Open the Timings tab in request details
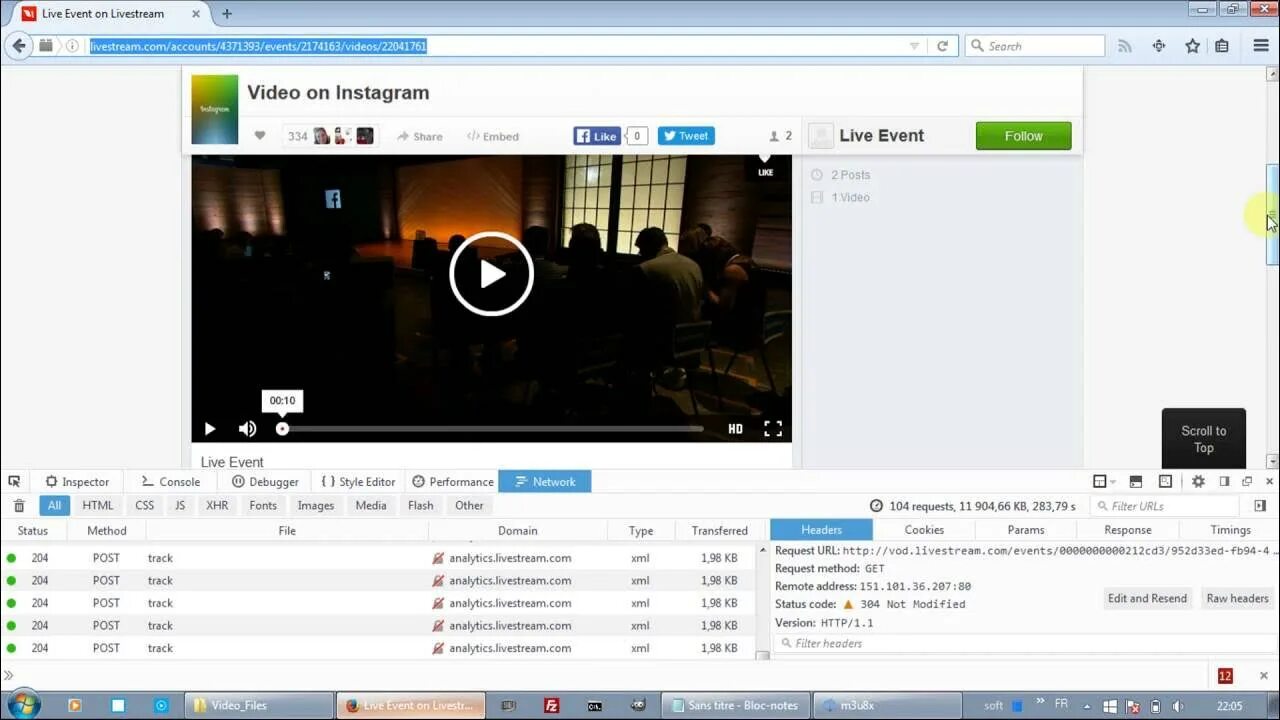This screenshot has width=1280, height=720. point(1230,530)
